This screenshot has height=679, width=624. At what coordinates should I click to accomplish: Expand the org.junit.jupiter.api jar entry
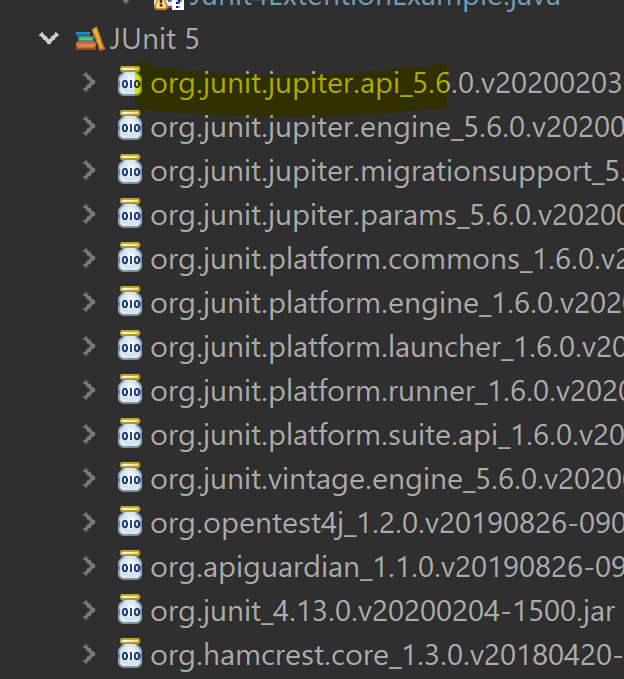[x=89, y=83]
